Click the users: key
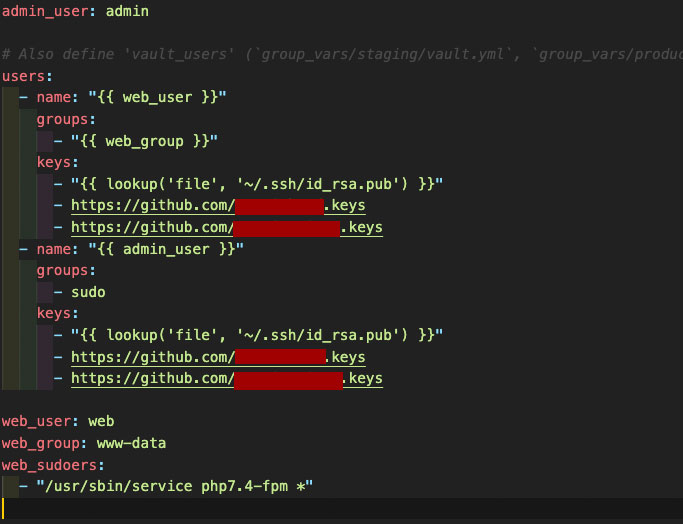The height and width of the screenshot is (524, 683). (x=27, y=76)
